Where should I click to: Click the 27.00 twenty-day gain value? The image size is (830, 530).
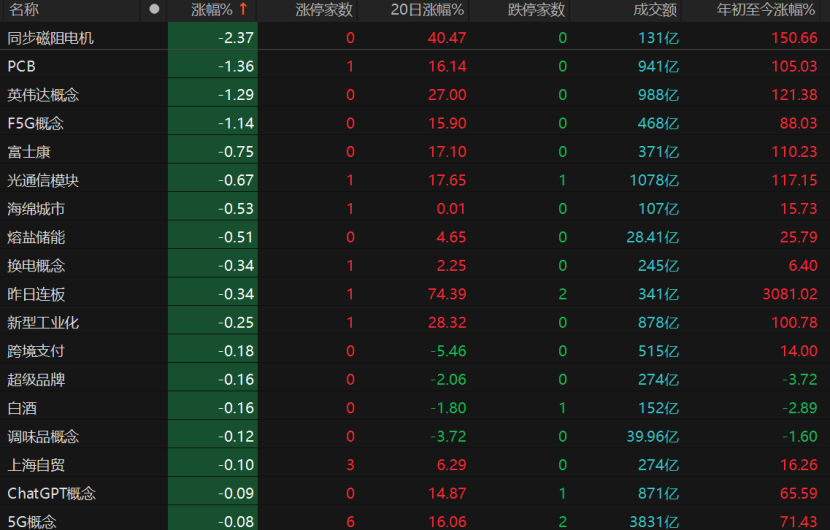[x=447, y=95]
